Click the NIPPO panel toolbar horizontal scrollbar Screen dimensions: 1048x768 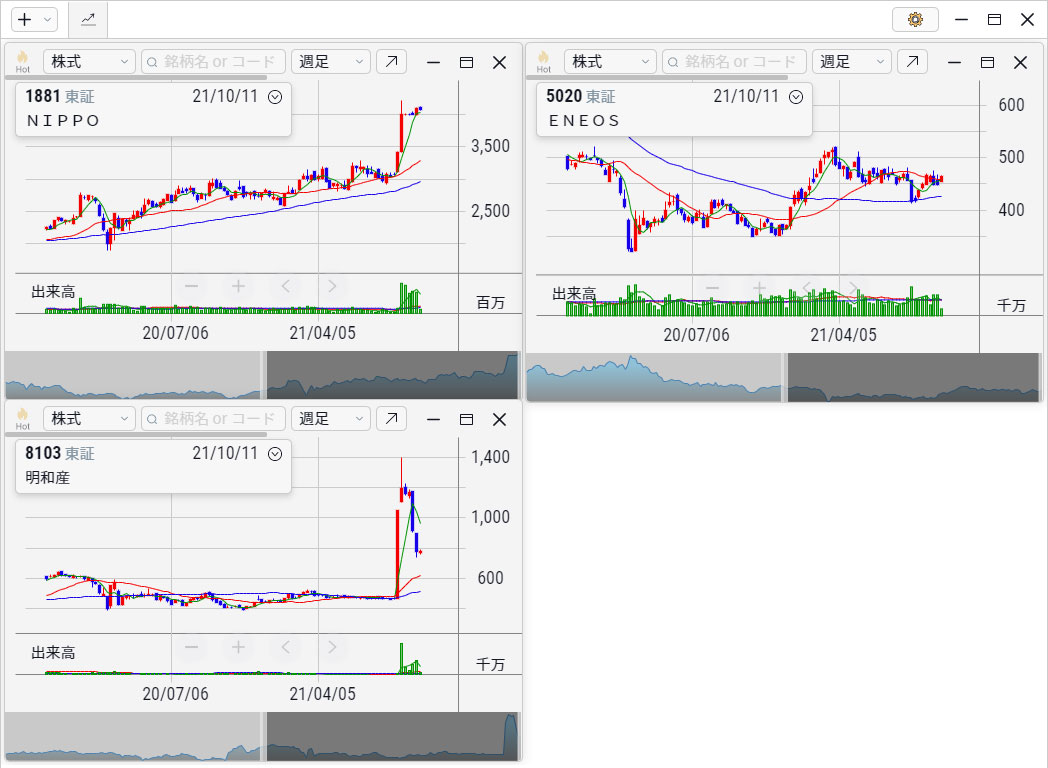tap(136, 78)
